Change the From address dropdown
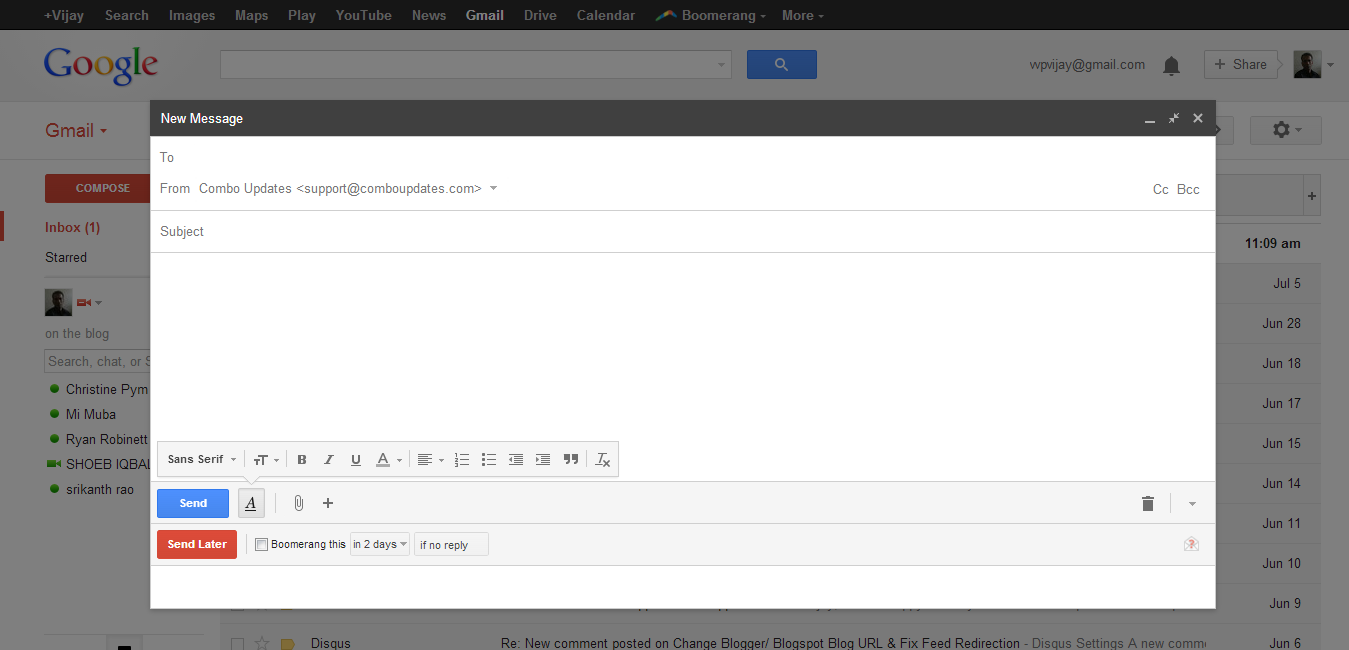Viewport: 1349px width, 650px height. pyautogui.click(x=348, y=188)
